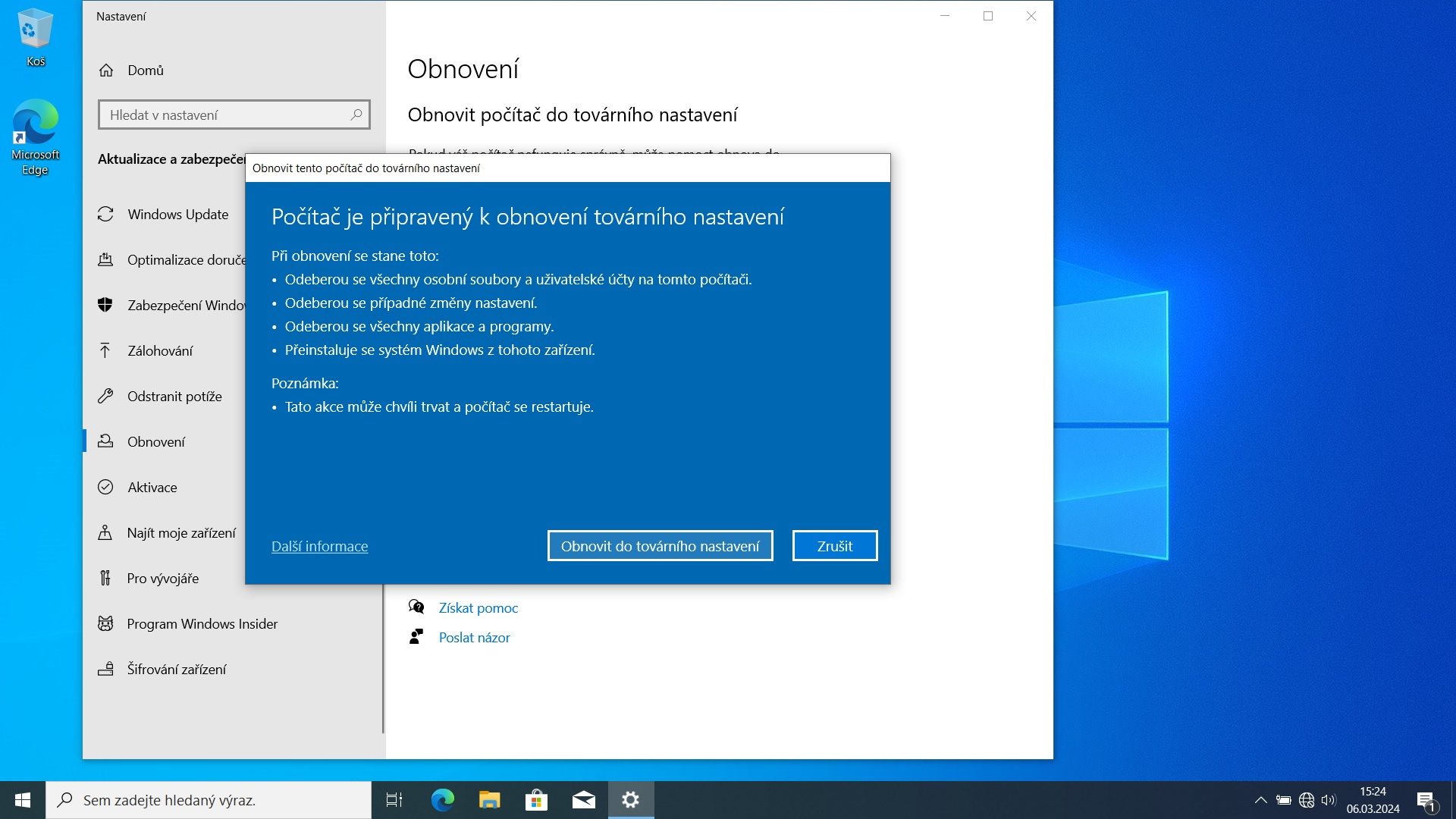Select Odstranit potíže in the sidebar
This screenshot has height=819, width=1456.
(x=174, y=397)
